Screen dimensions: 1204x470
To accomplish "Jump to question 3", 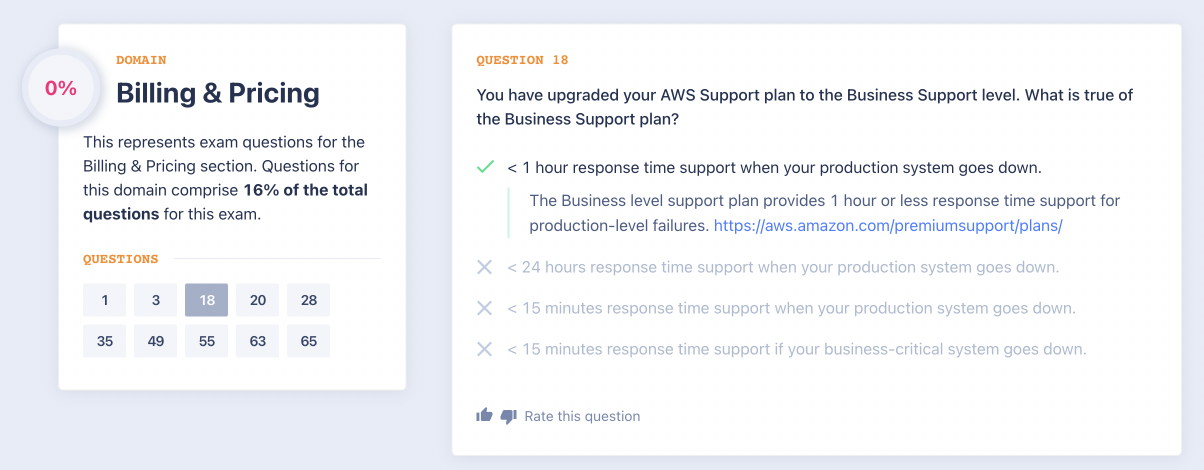I will click(x=155, y=300).
